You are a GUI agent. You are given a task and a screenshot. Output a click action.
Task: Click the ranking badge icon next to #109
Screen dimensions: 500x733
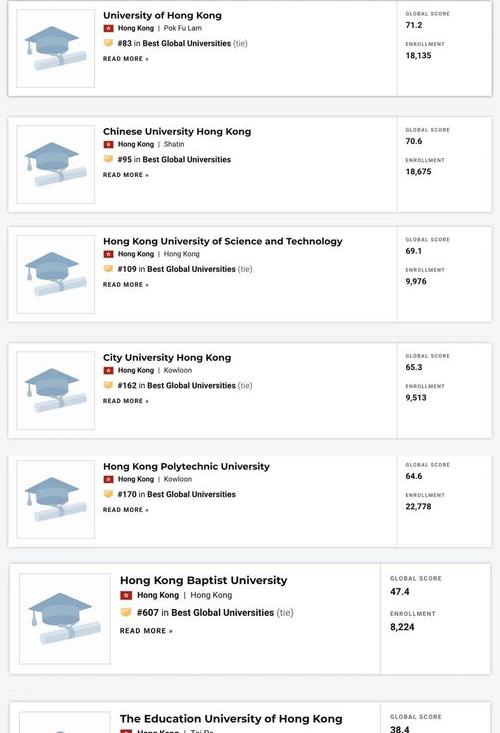(x=108, y=269)
